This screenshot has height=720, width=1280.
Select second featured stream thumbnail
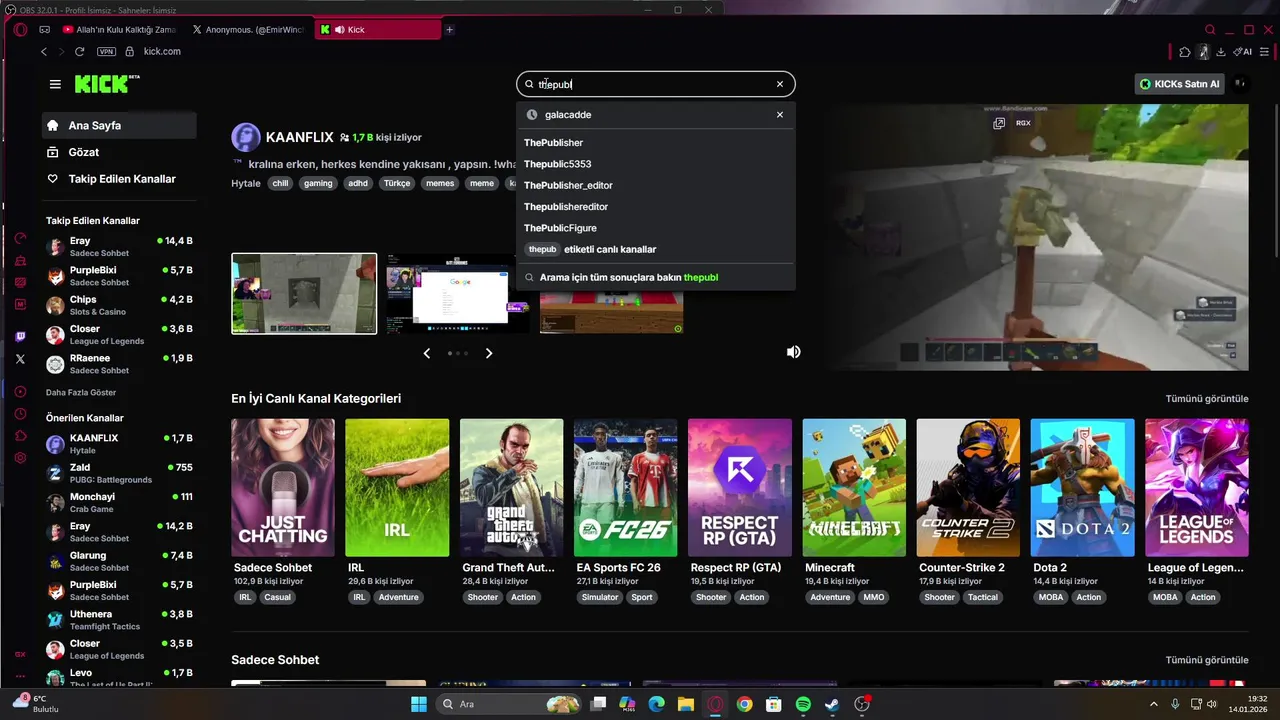[x=459, y=293]
